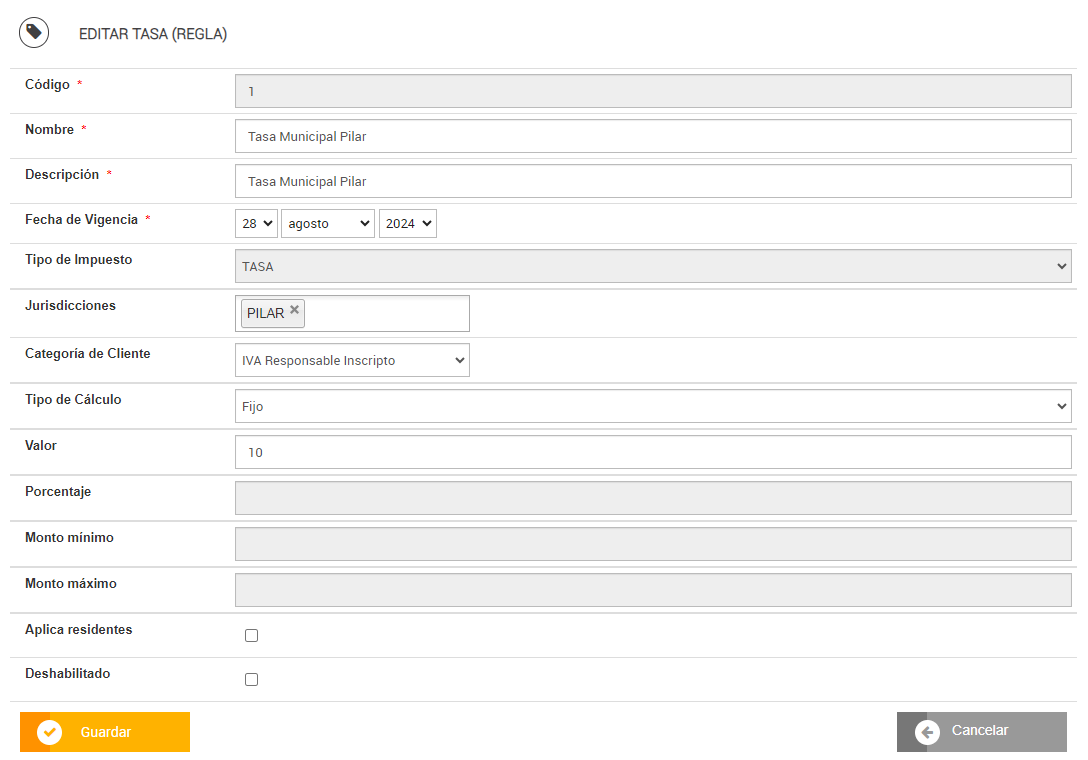The width and height of the screenshot is (1088, 760).
Task: Open the day dropdown showing 28
Action: coord(256,224)
